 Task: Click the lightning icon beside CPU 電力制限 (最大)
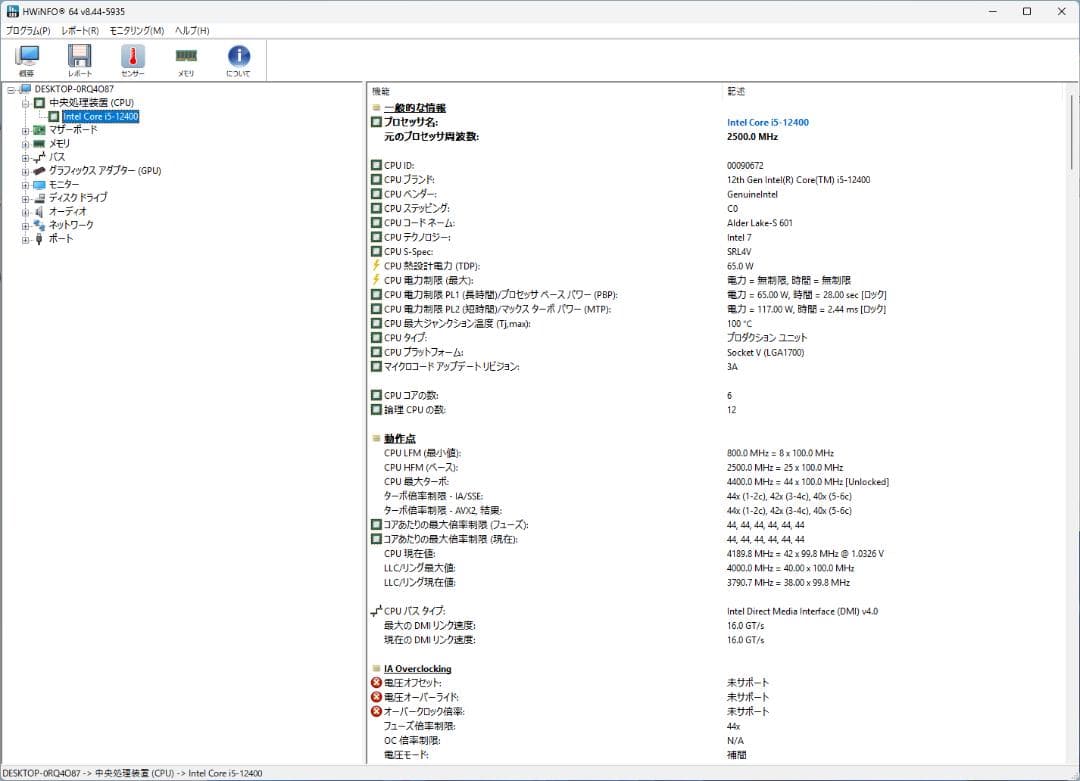(x=376, y=280)
